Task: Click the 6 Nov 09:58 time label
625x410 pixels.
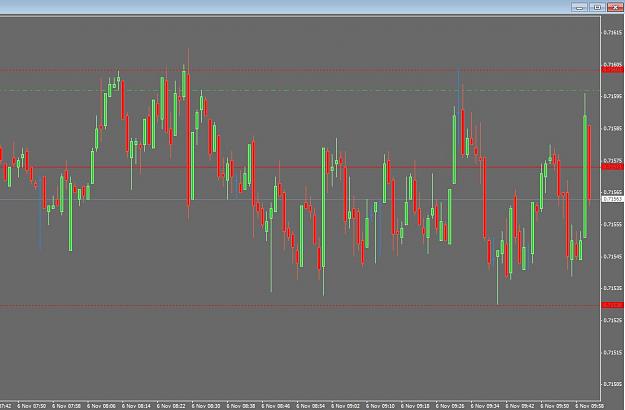Action: point(590,406)
